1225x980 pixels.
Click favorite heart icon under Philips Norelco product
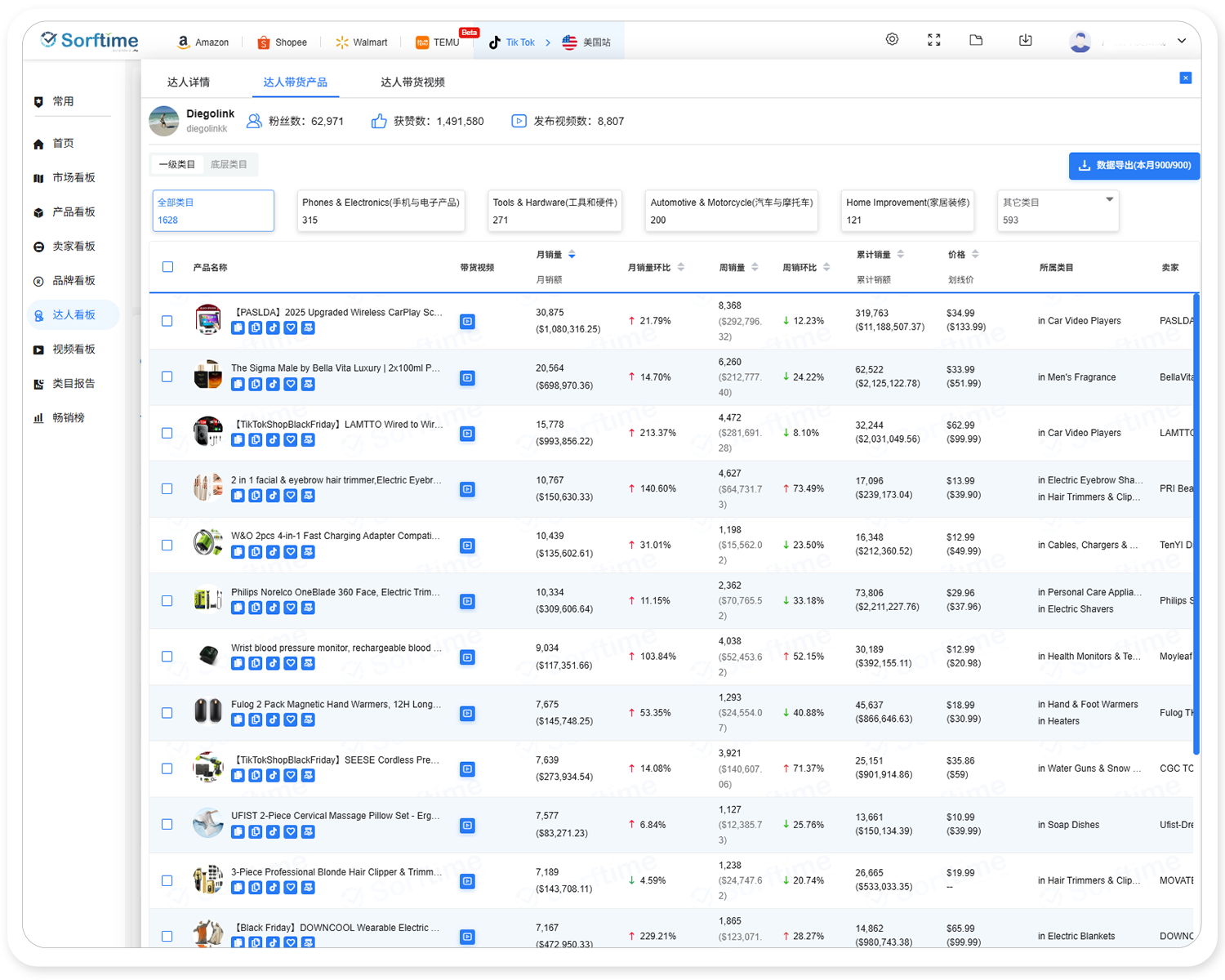(291, 608)
